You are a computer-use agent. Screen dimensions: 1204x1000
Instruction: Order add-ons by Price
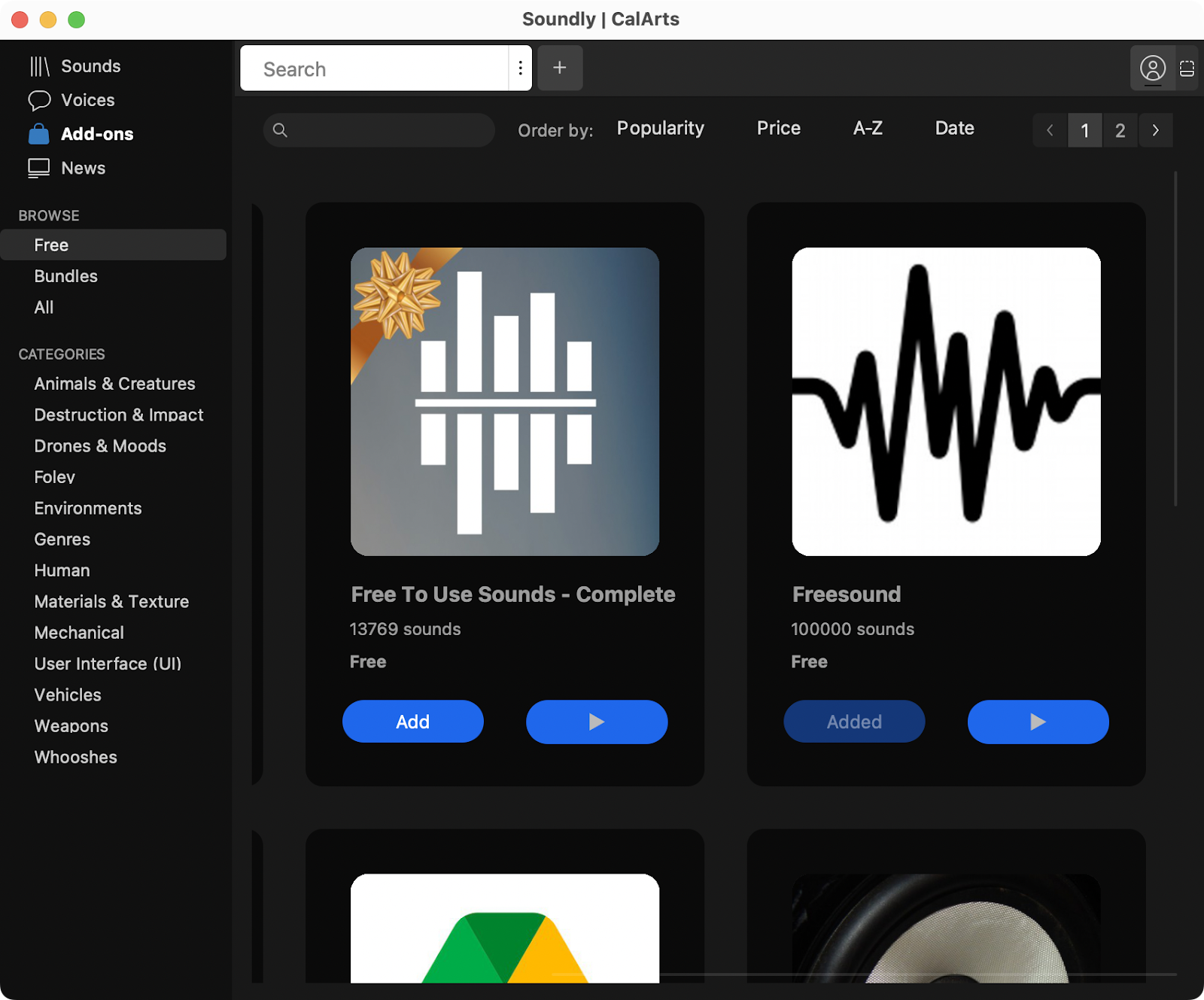coord(778,129)
